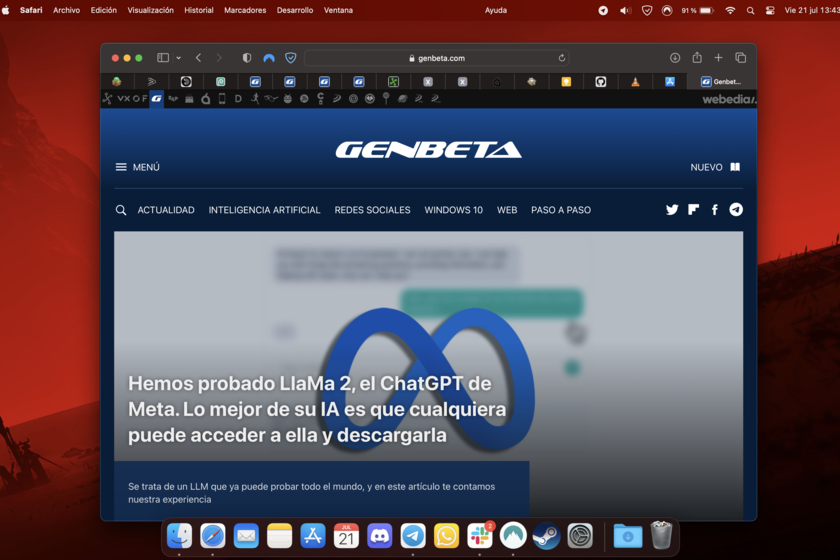Open the Archivo menu
This screenshot has height=560, width=840.
pos(66,10)
